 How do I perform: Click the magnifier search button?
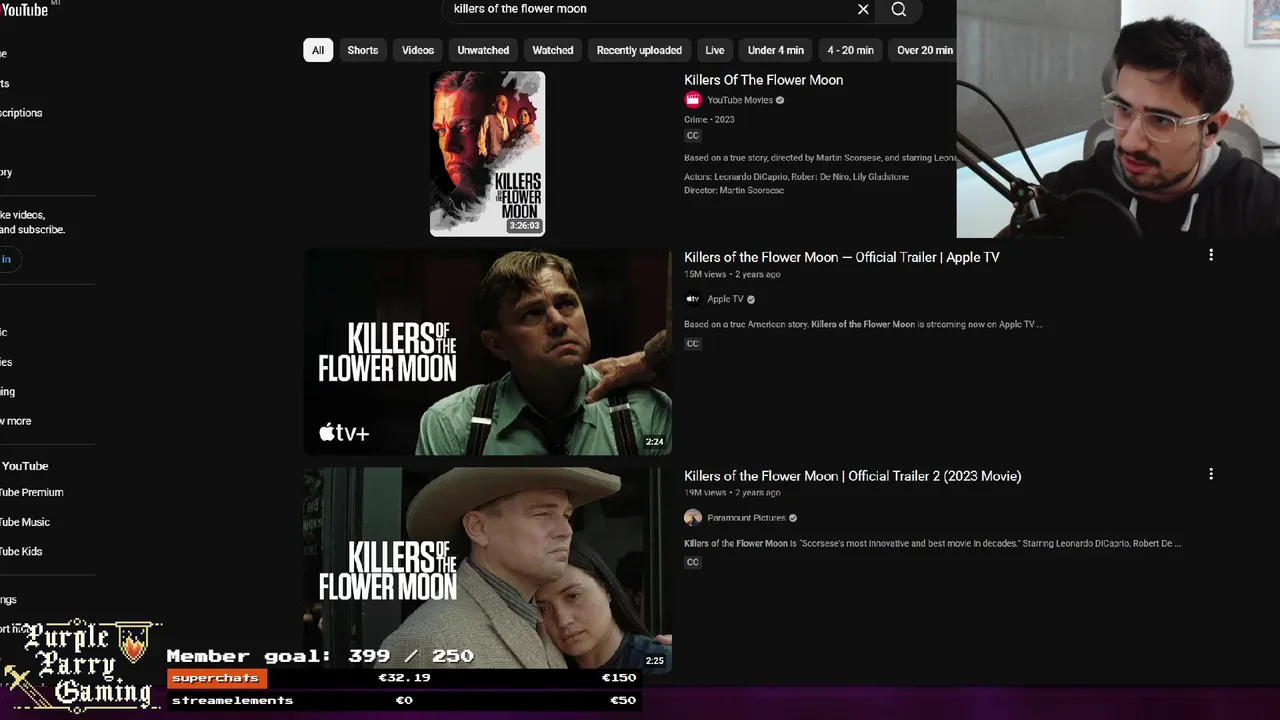[899, 9]
